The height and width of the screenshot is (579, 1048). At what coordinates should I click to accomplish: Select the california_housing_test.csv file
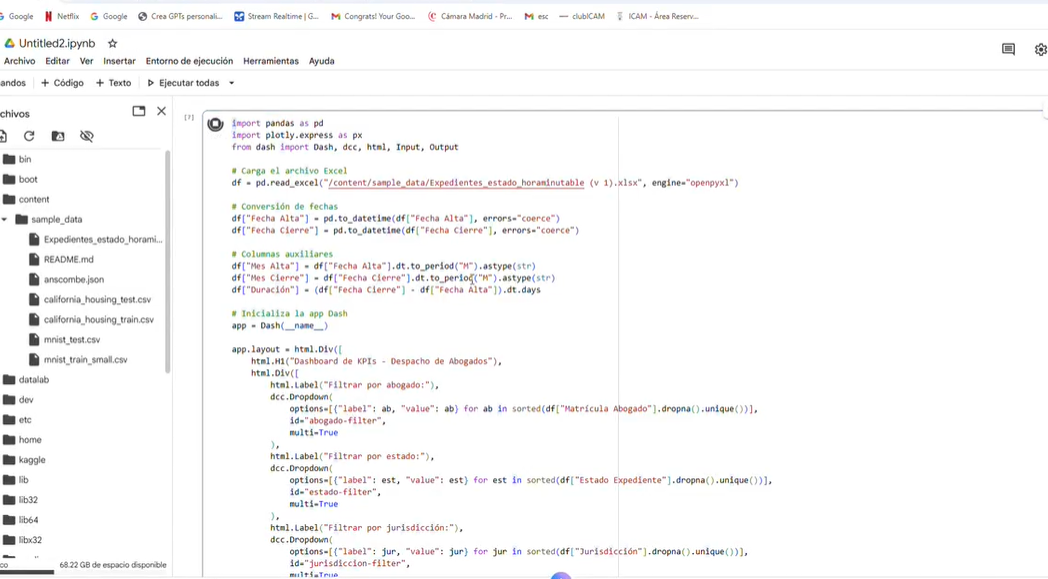tap(97, 299)
